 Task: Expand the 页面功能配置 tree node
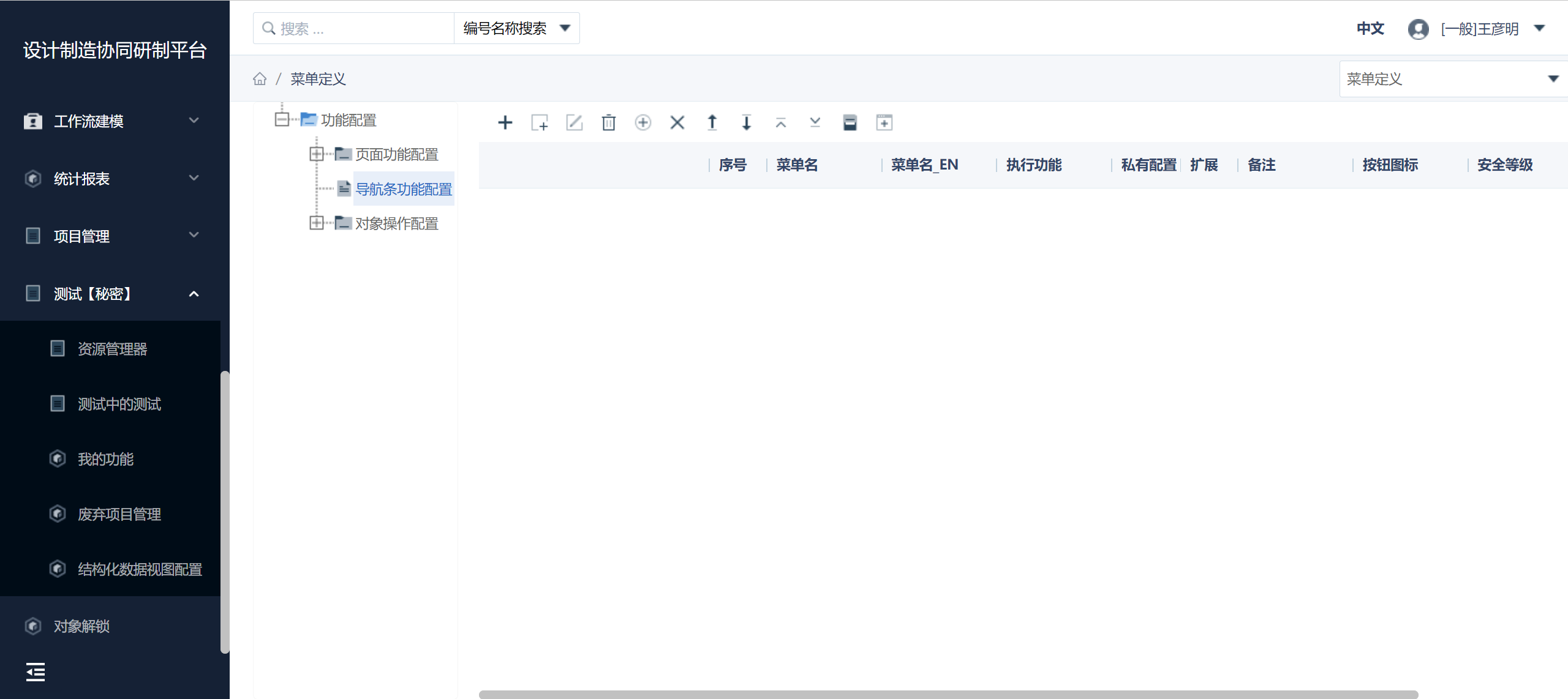317,154
